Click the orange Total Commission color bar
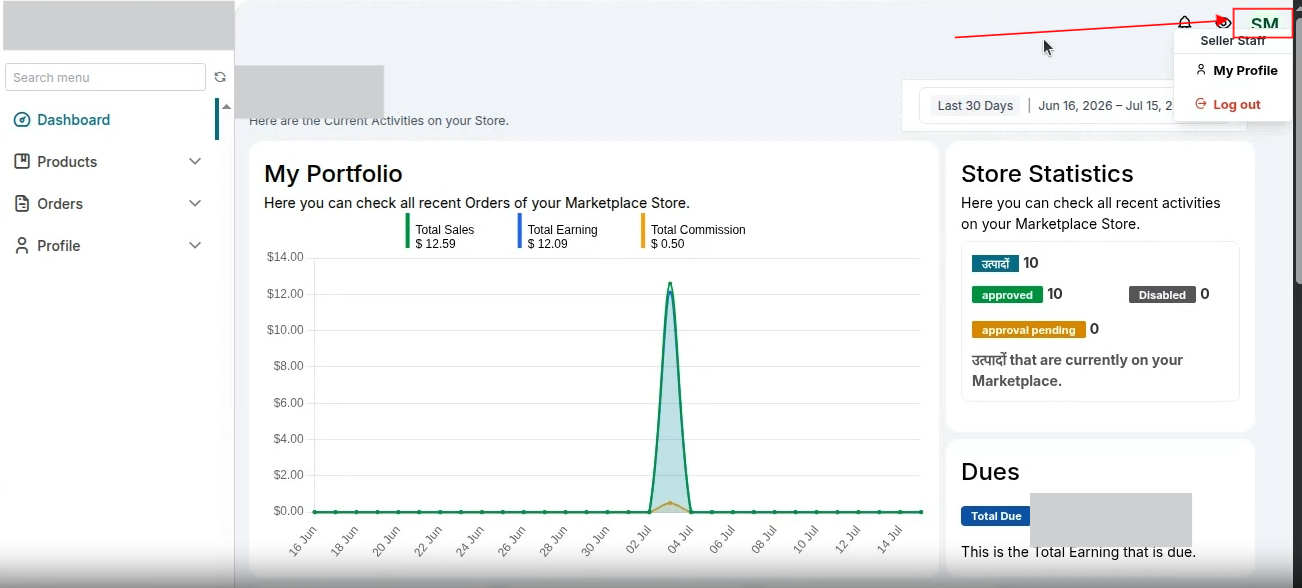The image size is (1302, 588). (x=643, y=231)
